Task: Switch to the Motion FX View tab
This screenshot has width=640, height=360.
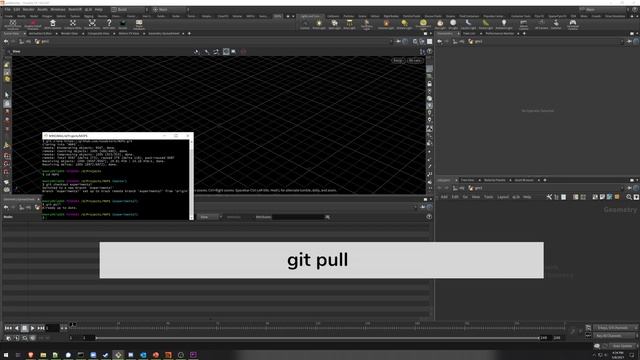Action: [x=129, y=33]
